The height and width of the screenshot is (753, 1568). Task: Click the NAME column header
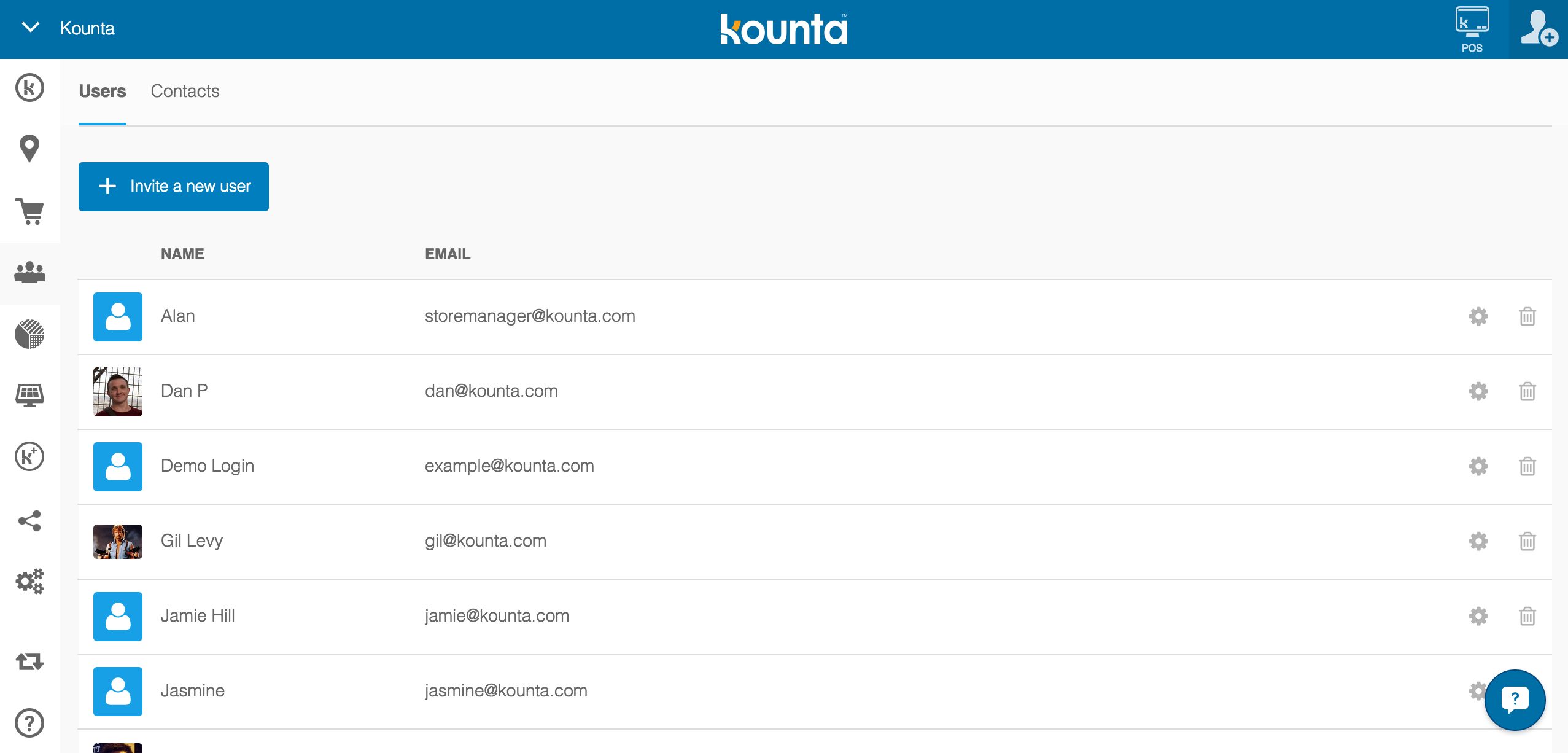pos(182,254)
